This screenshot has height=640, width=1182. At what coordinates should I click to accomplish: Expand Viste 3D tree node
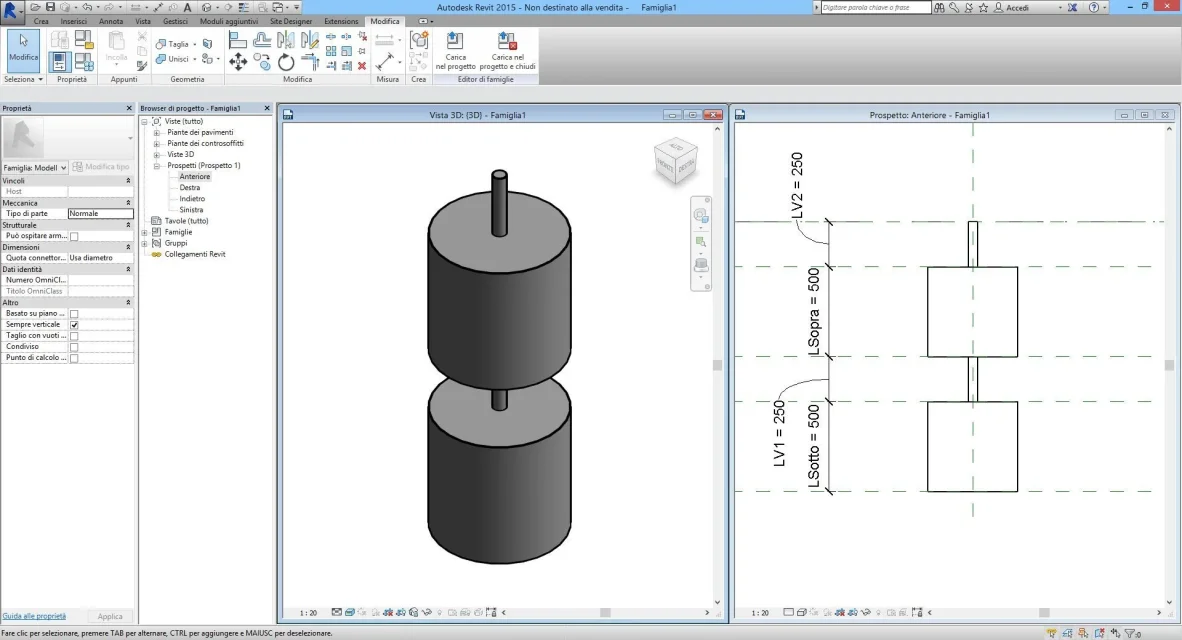(x=157, y=155)
